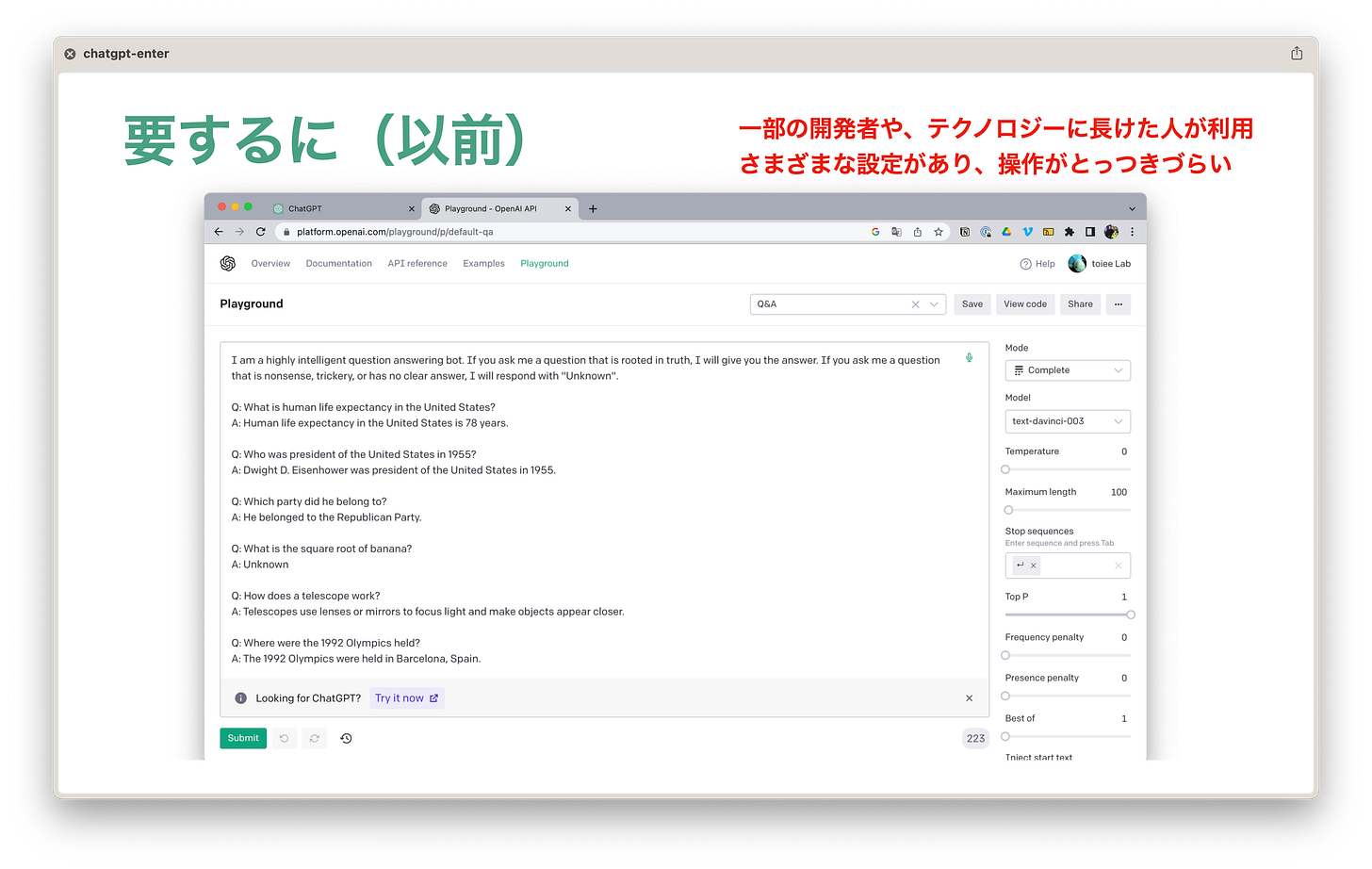Open the Google Drive extension icon
Screen dimensions: 1372x869
pyautogui.click(x=1006, y=232)
